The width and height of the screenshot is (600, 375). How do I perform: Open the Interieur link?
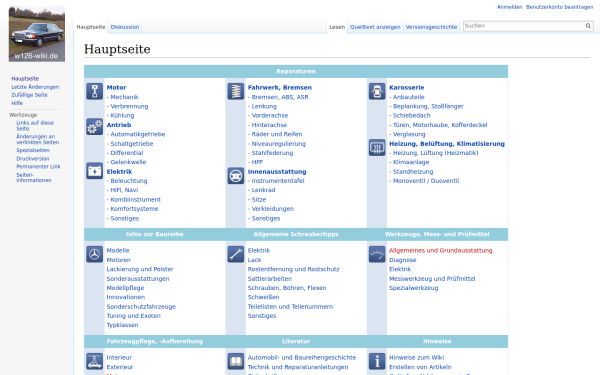(119, 357)
